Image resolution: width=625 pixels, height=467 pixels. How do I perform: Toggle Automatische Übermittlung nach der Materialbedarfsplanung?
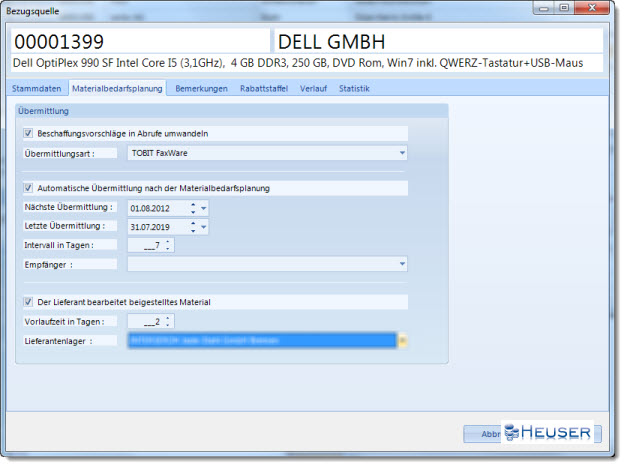coord(28,188)
